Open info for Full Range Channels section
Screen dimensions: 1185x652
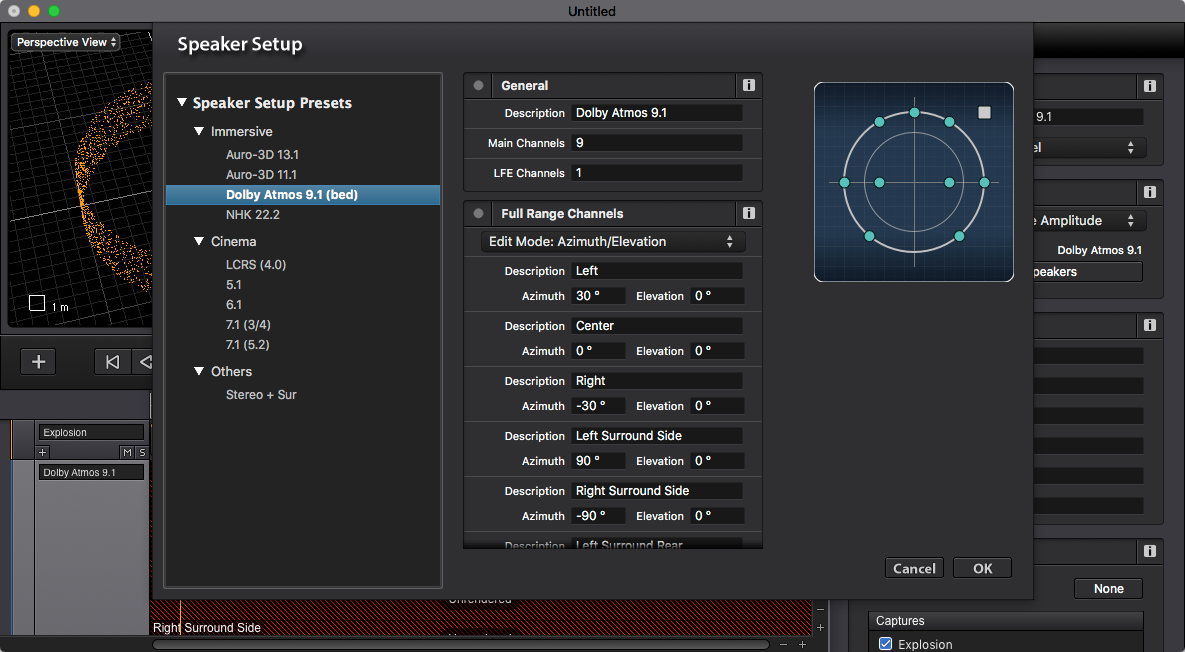click(748, 213)
